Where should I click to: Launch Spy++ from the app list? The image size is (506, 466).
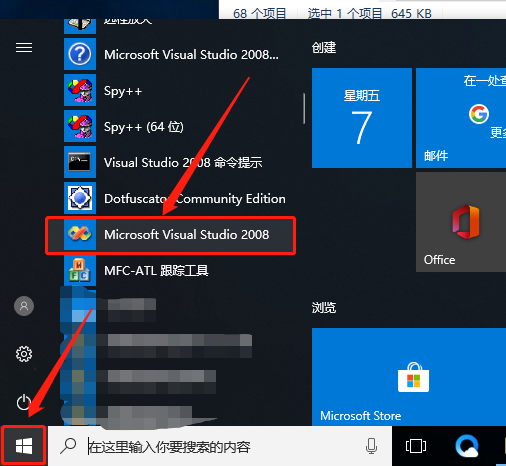pyautogui.click(x=180, y=90)
